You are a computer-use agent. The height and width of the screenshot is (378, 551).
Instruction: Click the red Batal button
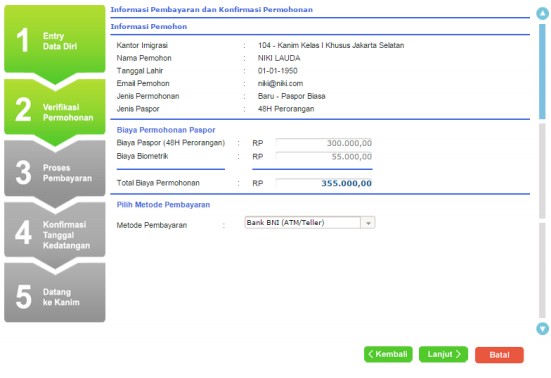(x=499, y=355)
